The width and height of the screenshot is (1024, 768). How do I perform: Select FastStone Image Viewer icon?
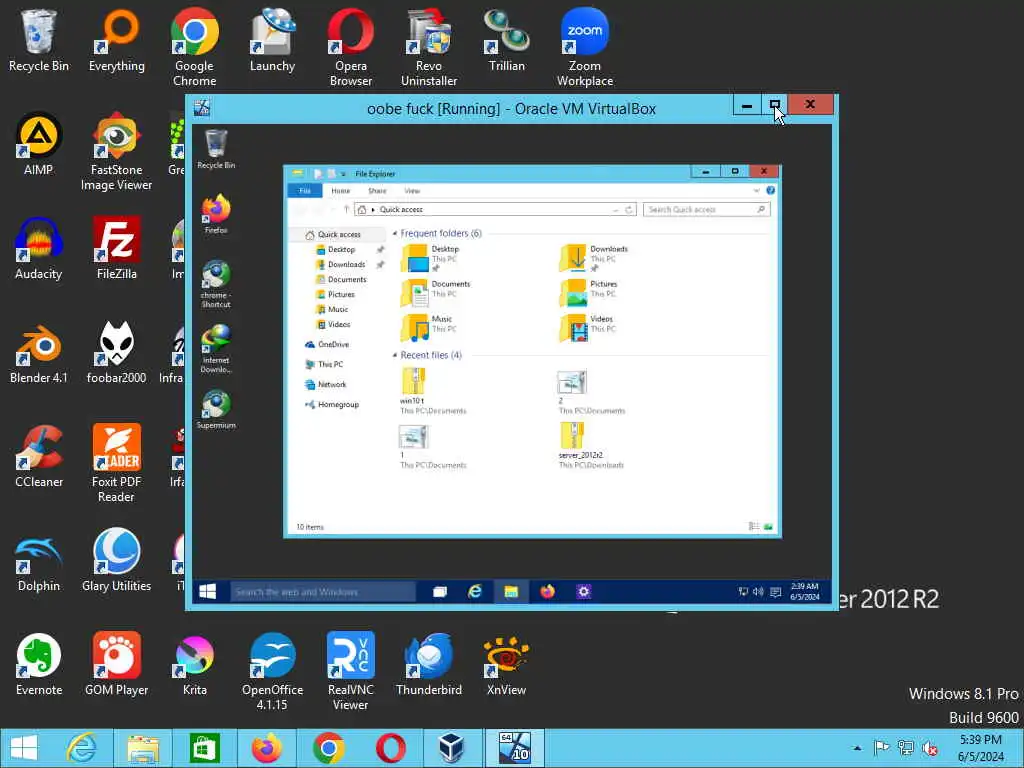click(x=116, y=152)
